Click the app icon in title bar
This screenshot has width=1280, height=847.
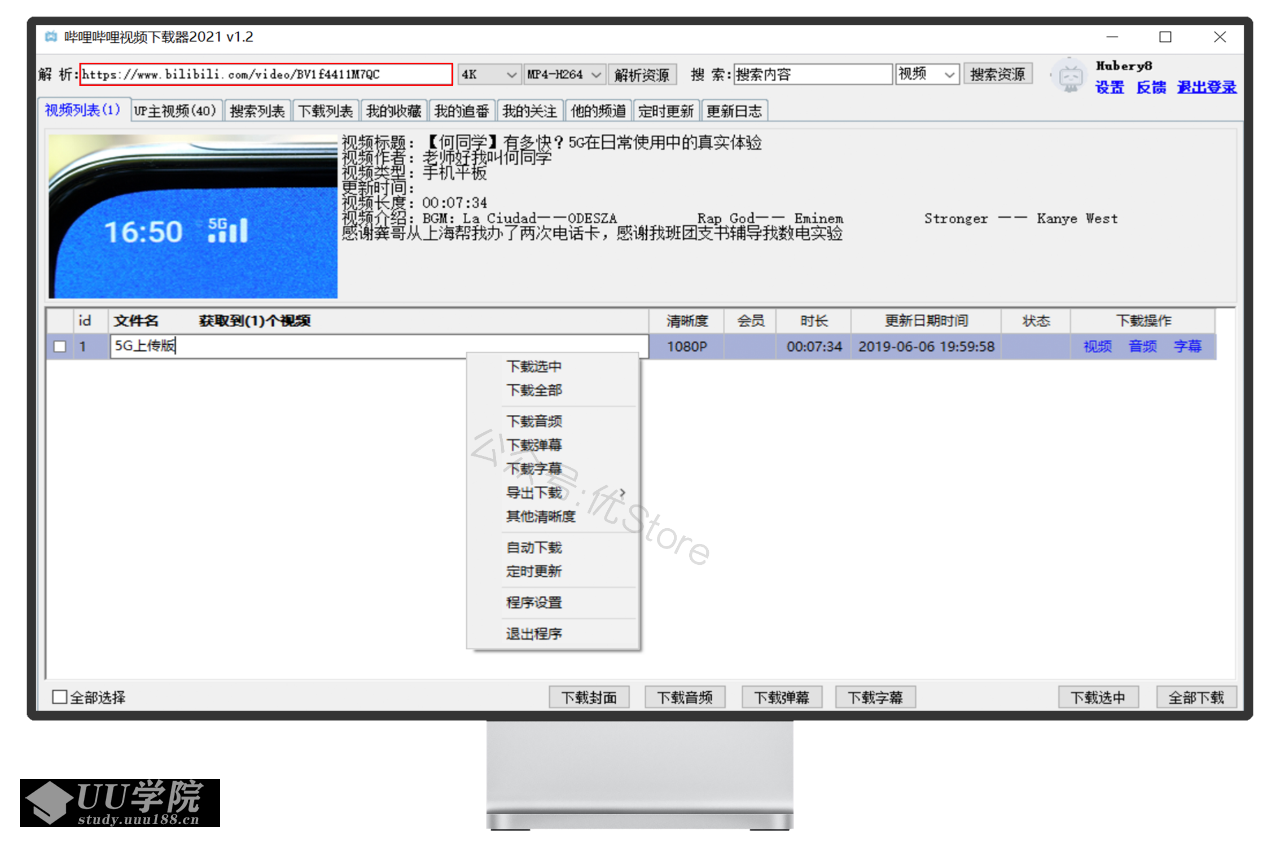[x=51, y=37]
